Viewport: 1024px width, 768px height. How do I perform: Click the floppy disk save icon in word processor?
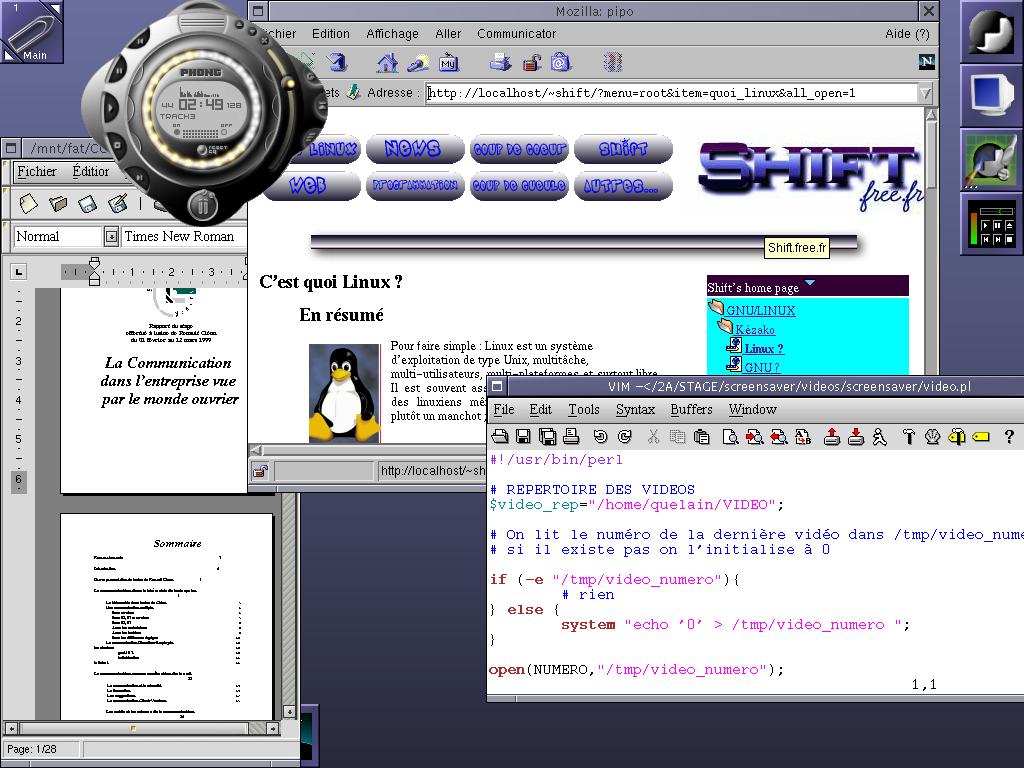click(x=88, y=204)
